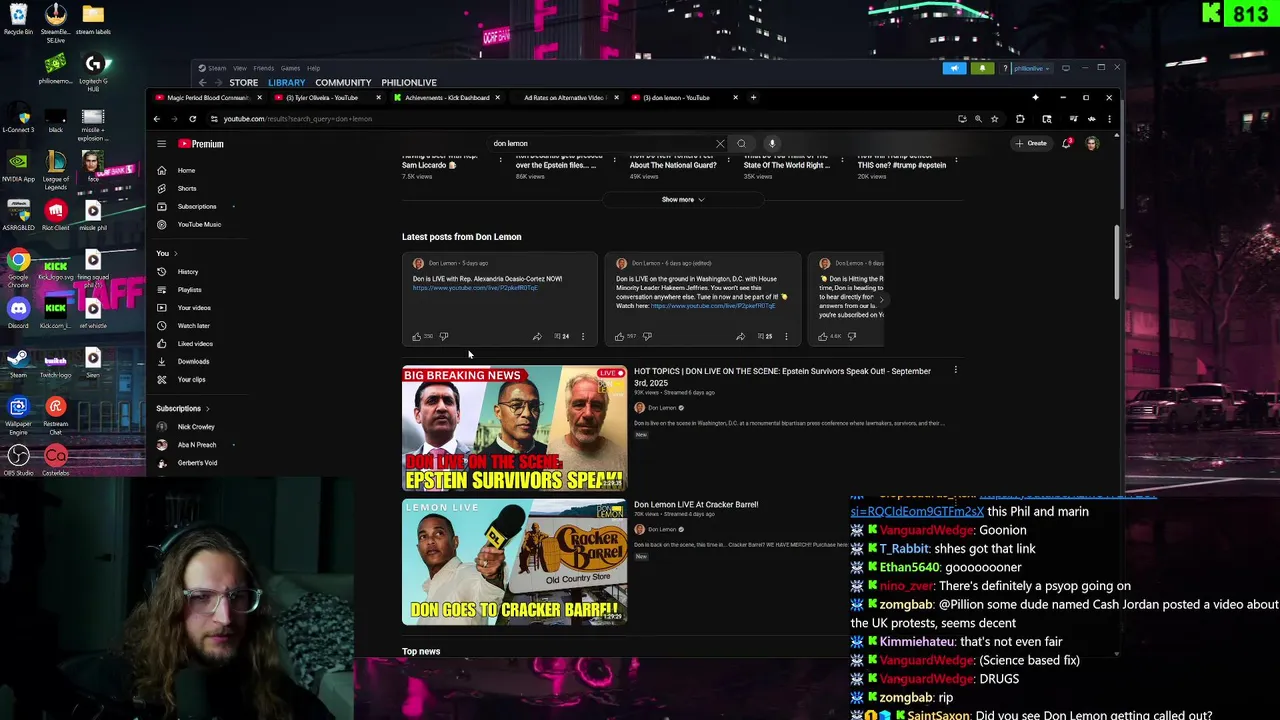Click the YouTube search input field

click(603, 144)
